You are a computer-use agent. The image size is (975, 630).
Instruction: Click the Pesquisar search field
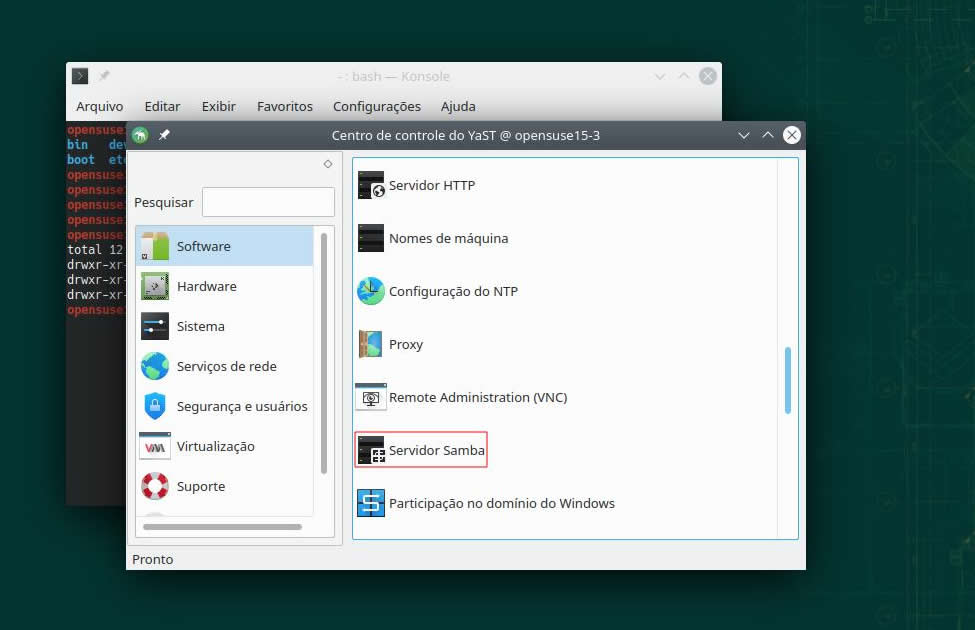(268, 202)
